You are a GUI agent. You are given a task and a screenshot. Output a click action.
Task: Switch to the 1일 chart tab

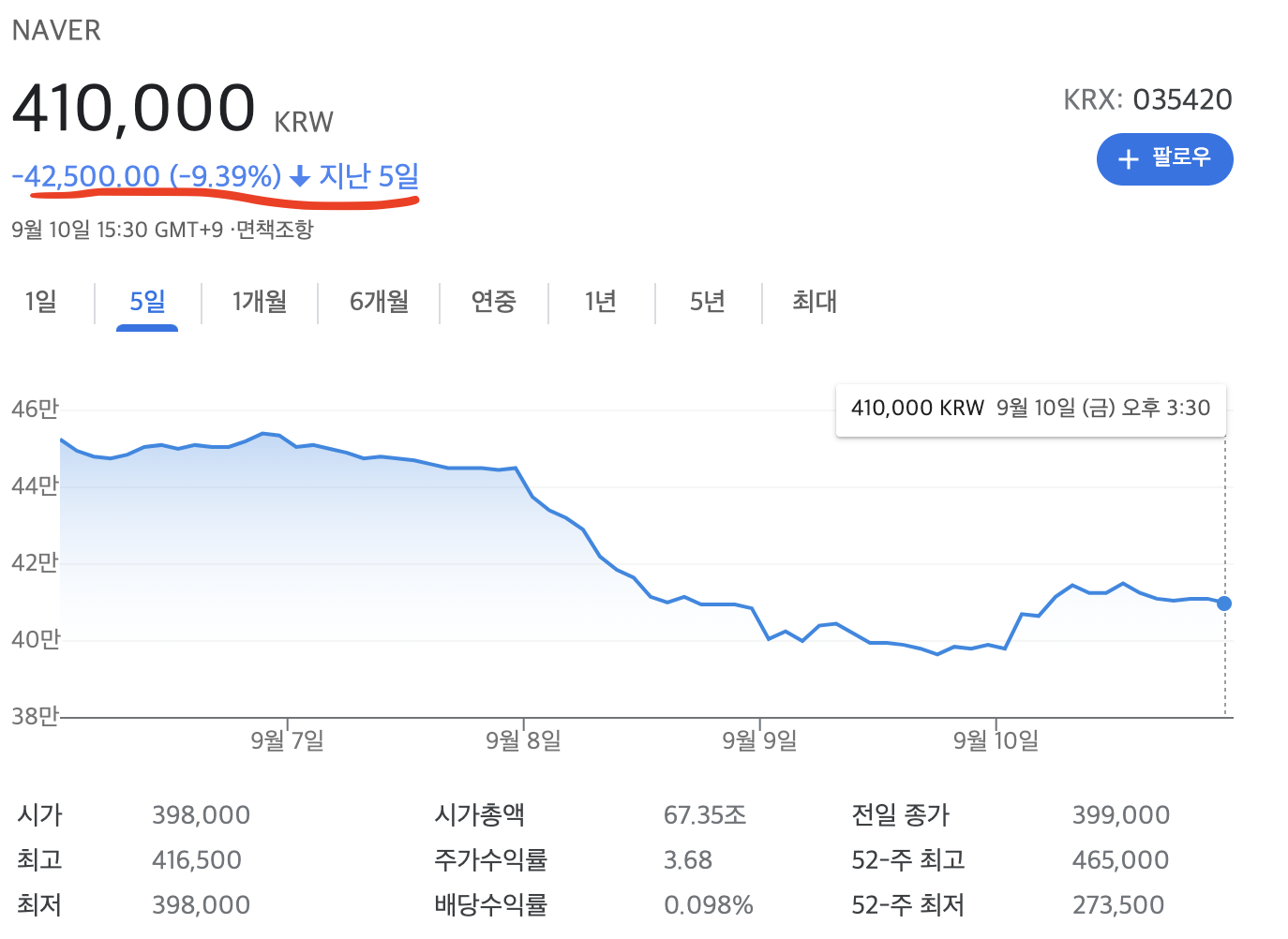tap(40, 302)
